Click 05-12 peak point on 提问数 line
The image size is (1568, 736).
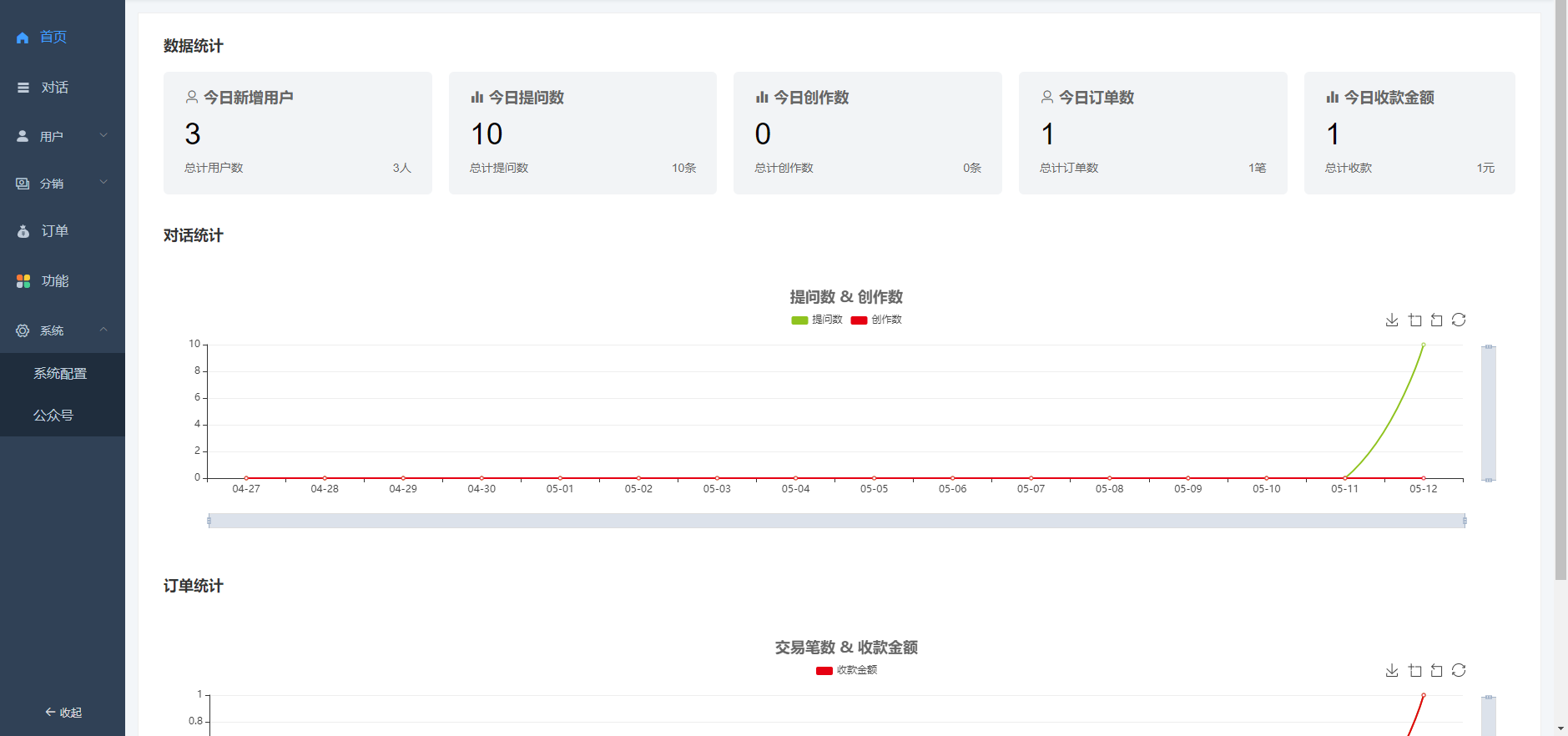[x=1424, y=345]
